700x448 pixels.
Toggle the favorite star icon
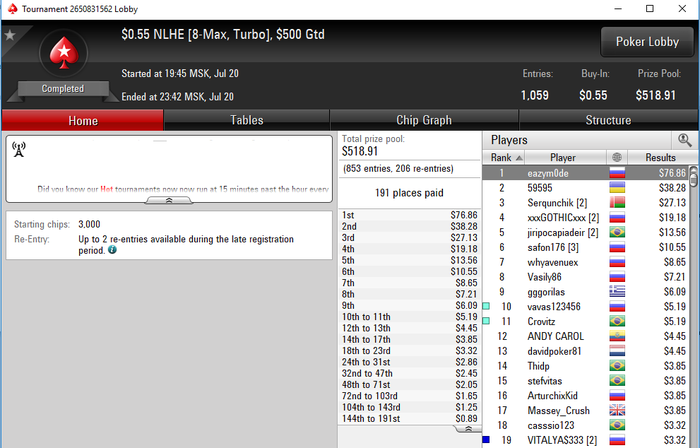(10, 35)
